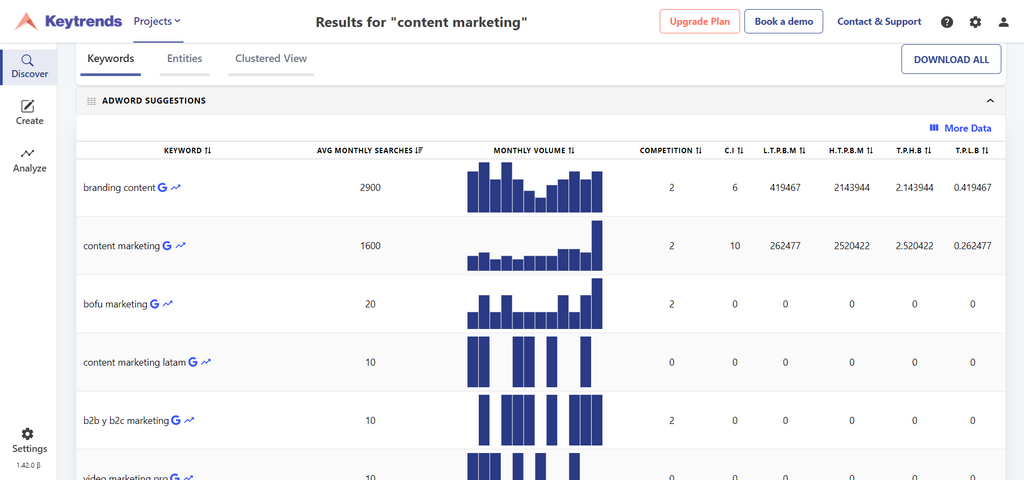The width and height of the screenshot is (1024, 480).
Task: Select the 'bofu marketing' keyword text
Action: [x=116, y=304]
